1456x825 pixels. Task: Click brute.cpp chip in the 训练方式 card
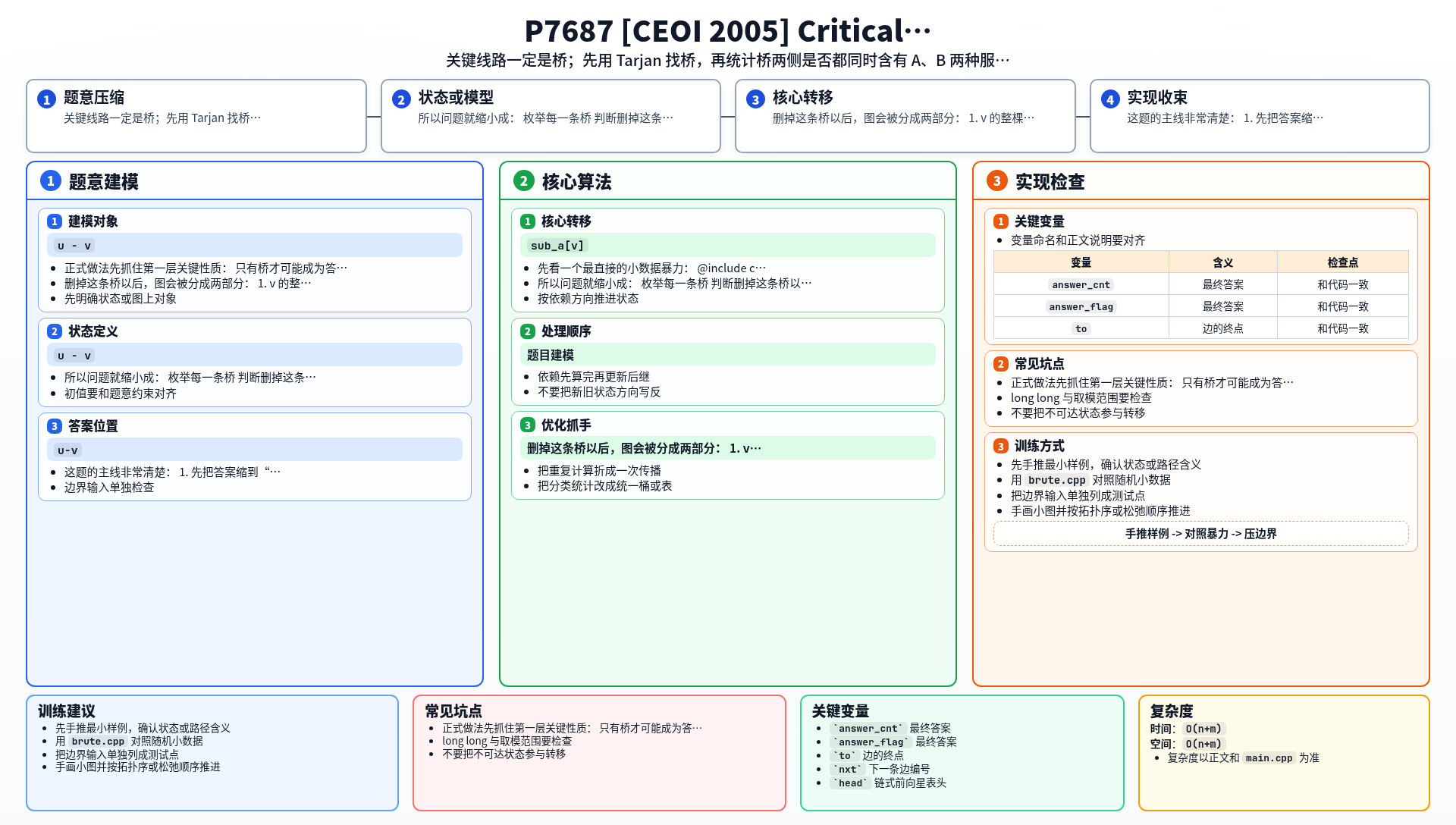1056,480
